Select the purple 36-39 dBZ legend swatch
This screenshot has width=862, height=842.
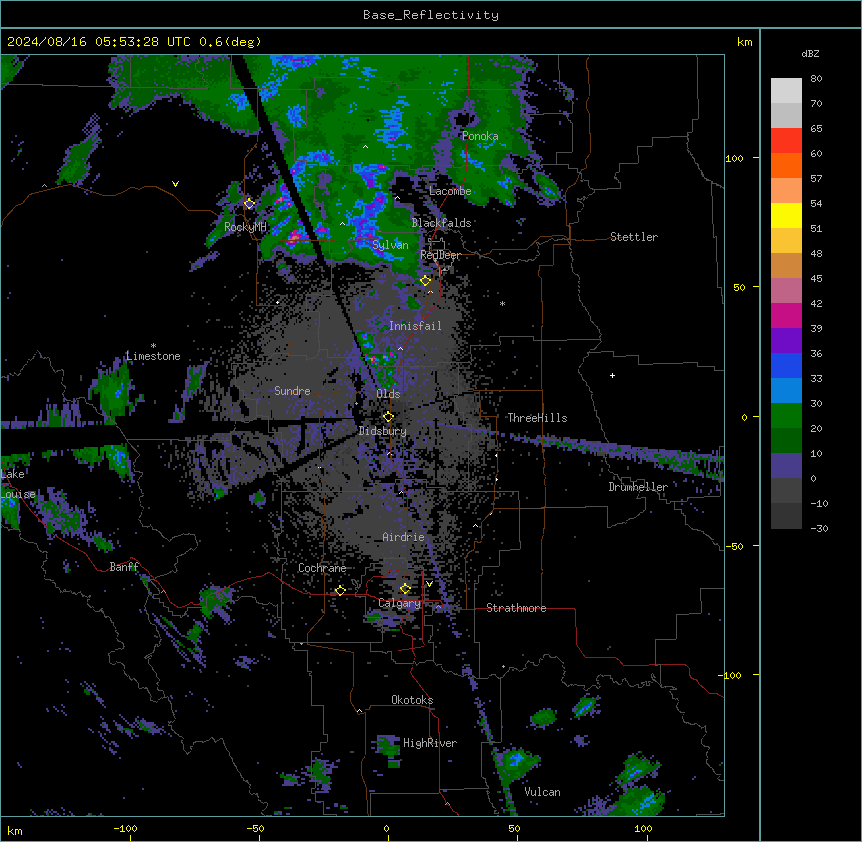pos(786,341)
